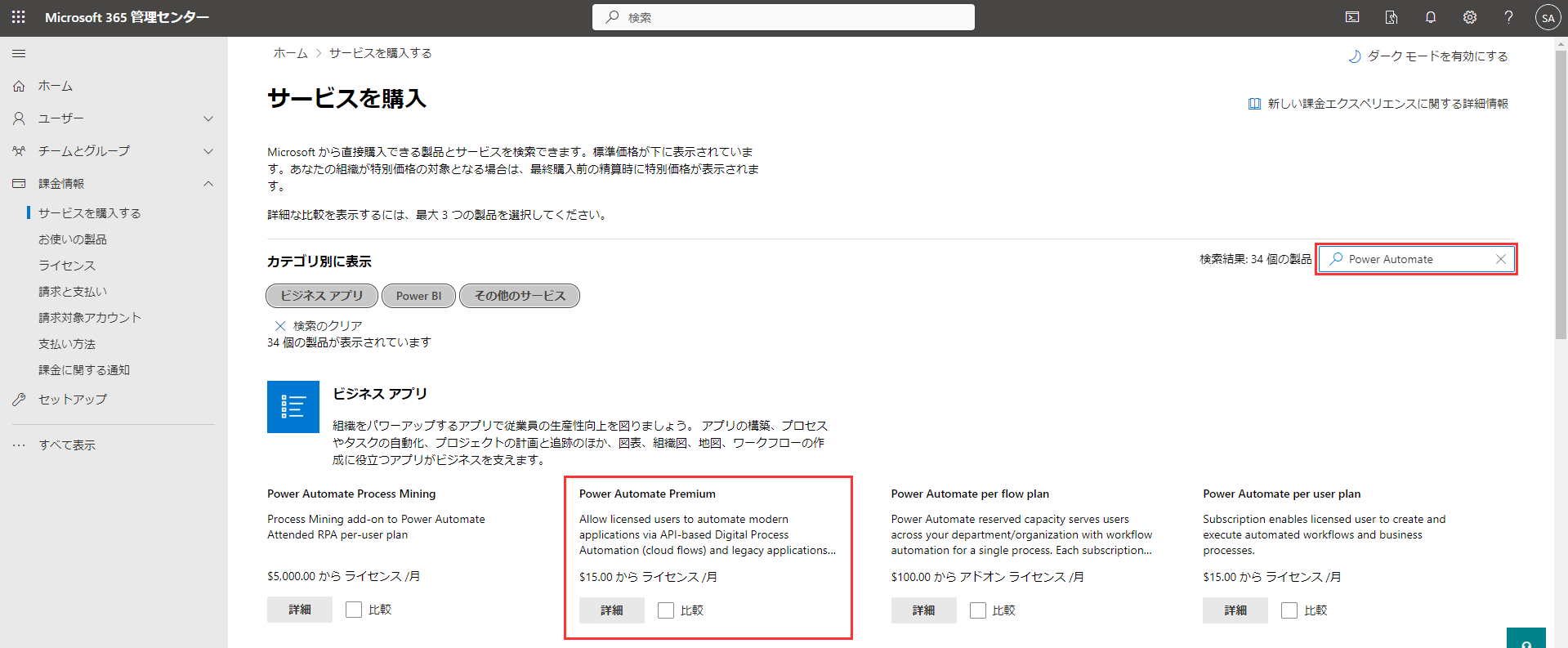Click ダーク モードを有効にする link
This screenshot has width=1568, height=648.
1438,56
